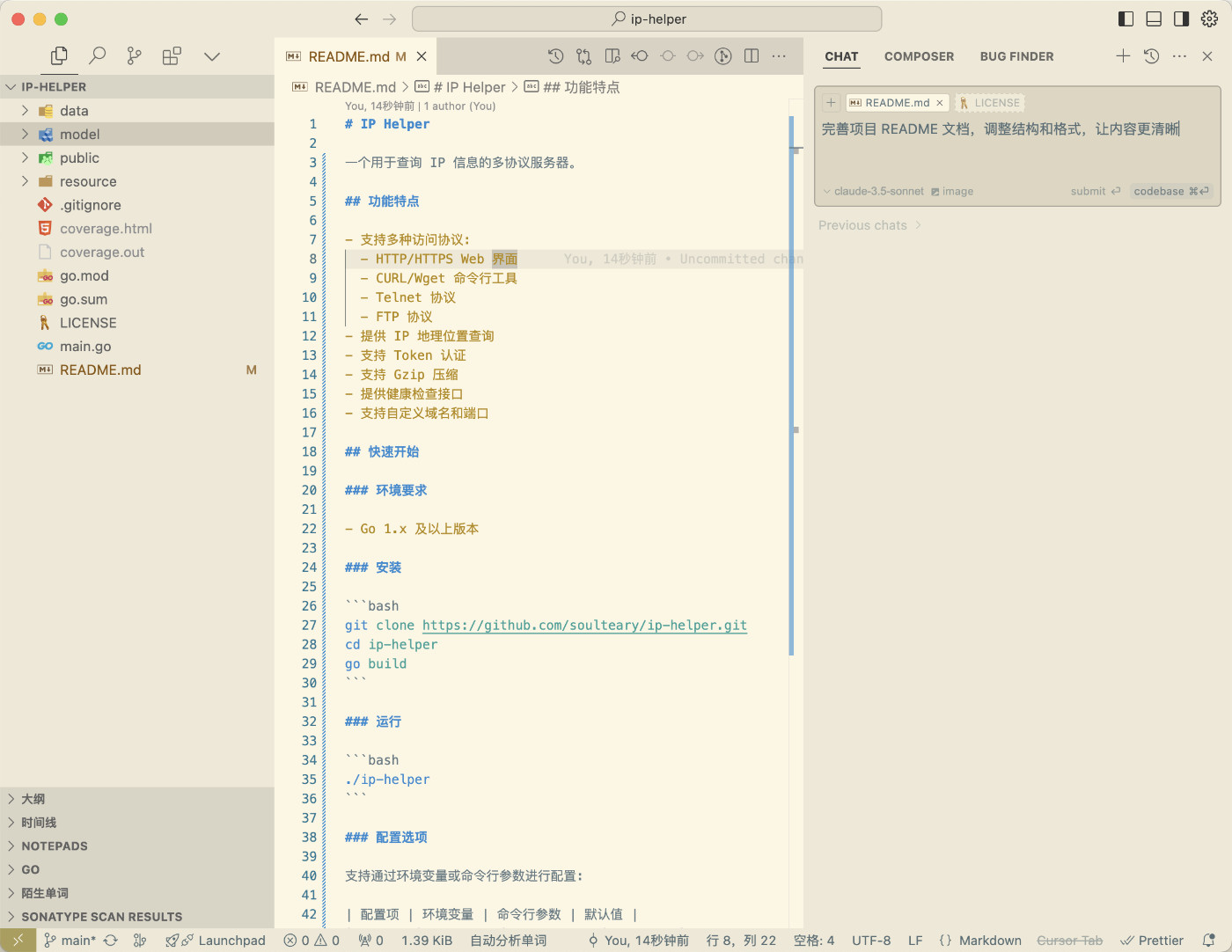Add context with plus button in chat input
Image resolution: width=1232 pixels, height=952 pixels.
click(831, 102)
